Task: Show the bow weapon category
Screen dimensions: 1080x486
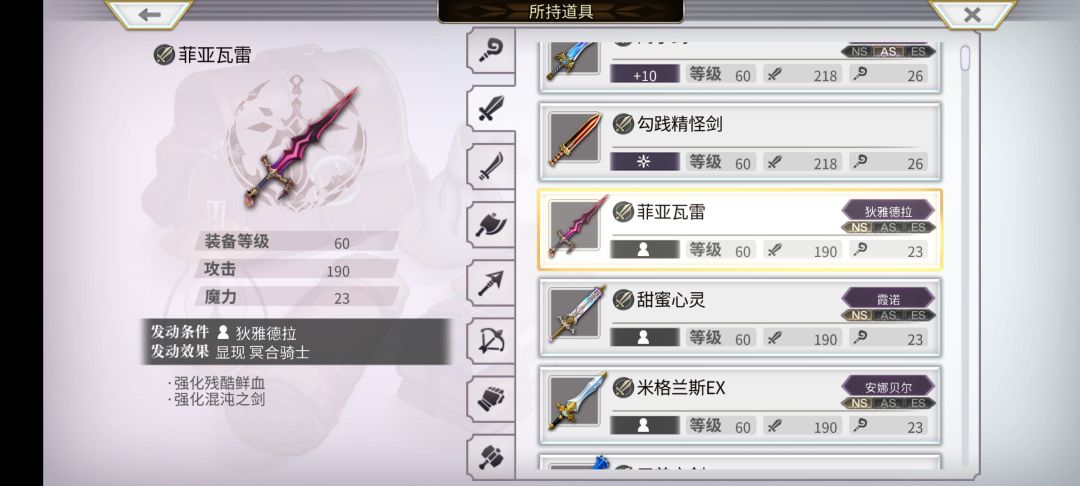Action: pyautogui.click(x=491, y=340)
